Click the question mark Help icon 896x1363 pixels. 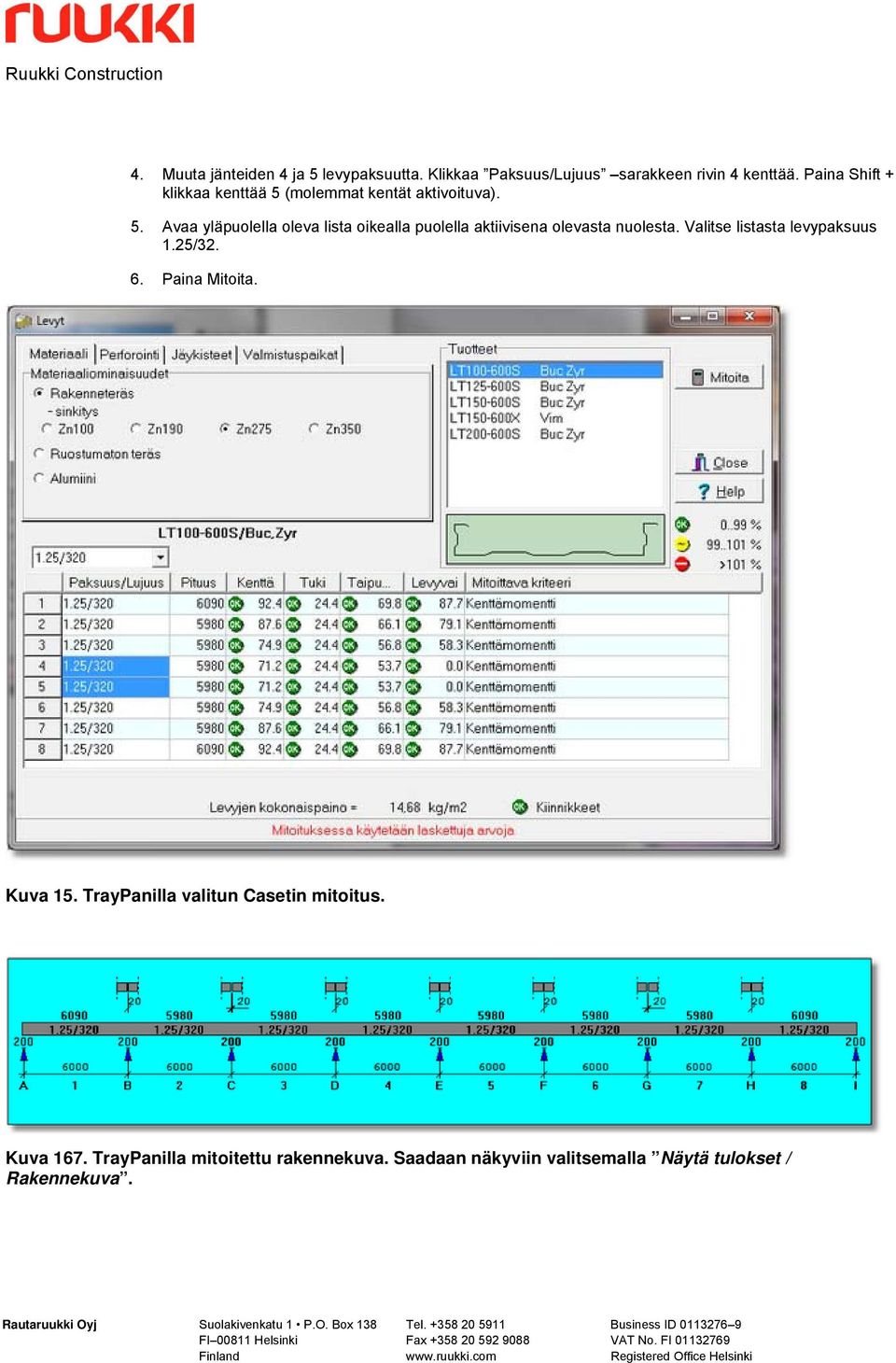pyautogui.click(x=704, y=491)
